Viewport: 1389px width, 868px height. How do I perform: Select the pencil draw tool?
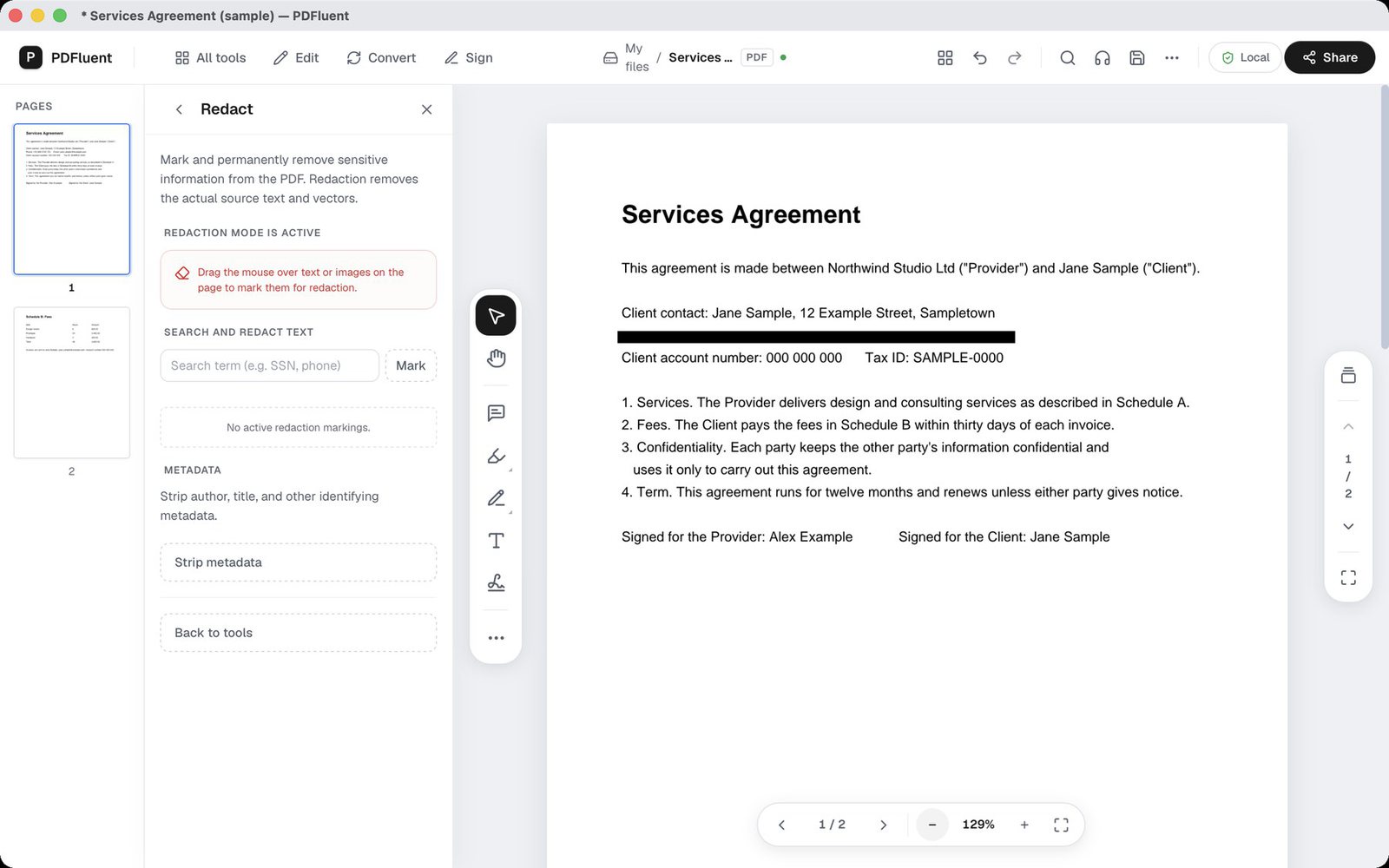pos(496,498)
